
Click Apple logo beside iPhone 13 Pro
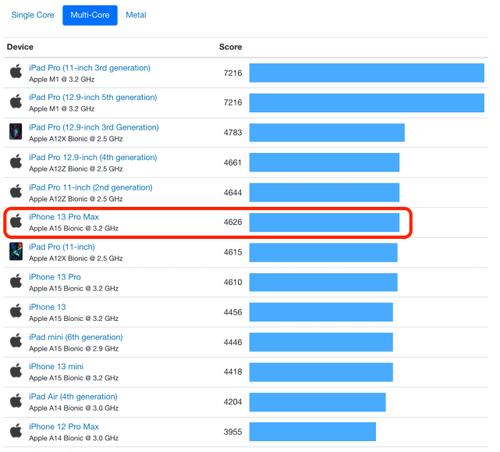[16, 281]
